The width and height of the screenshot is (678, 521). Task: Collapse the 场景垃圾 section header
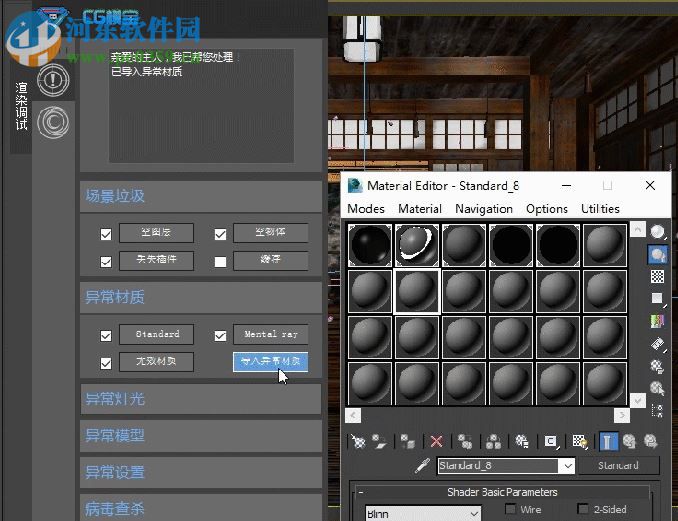pyautogui.click(x=201, y=196)
